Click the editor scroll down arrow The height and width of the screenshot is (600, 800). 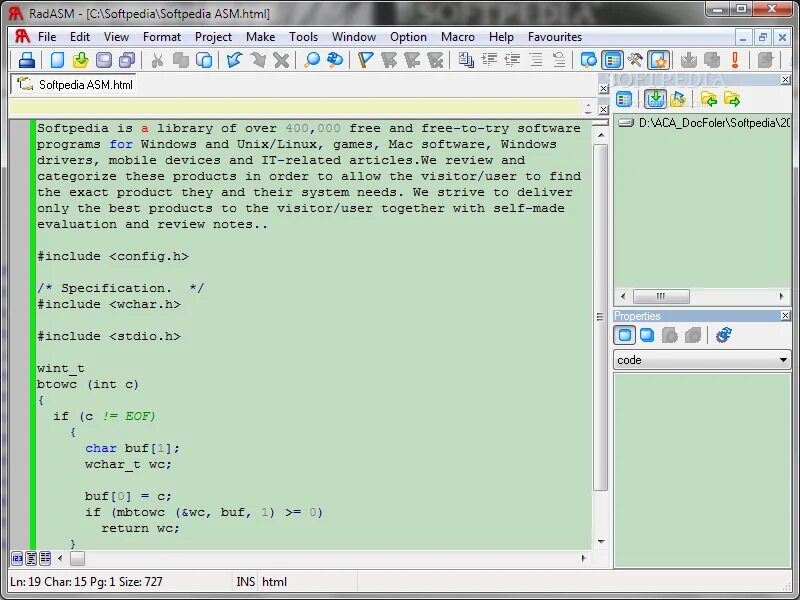(x=601, y=541)
